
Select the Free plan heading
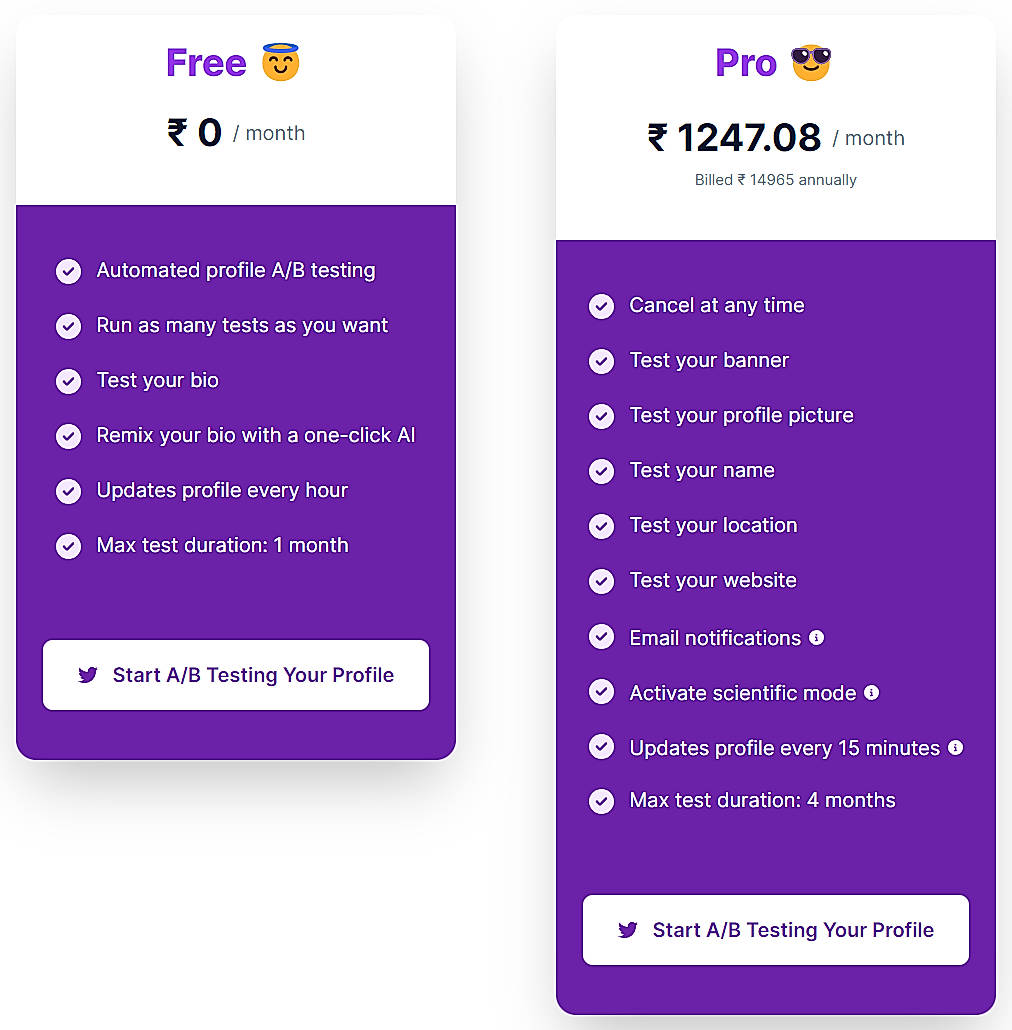(206, 62)
